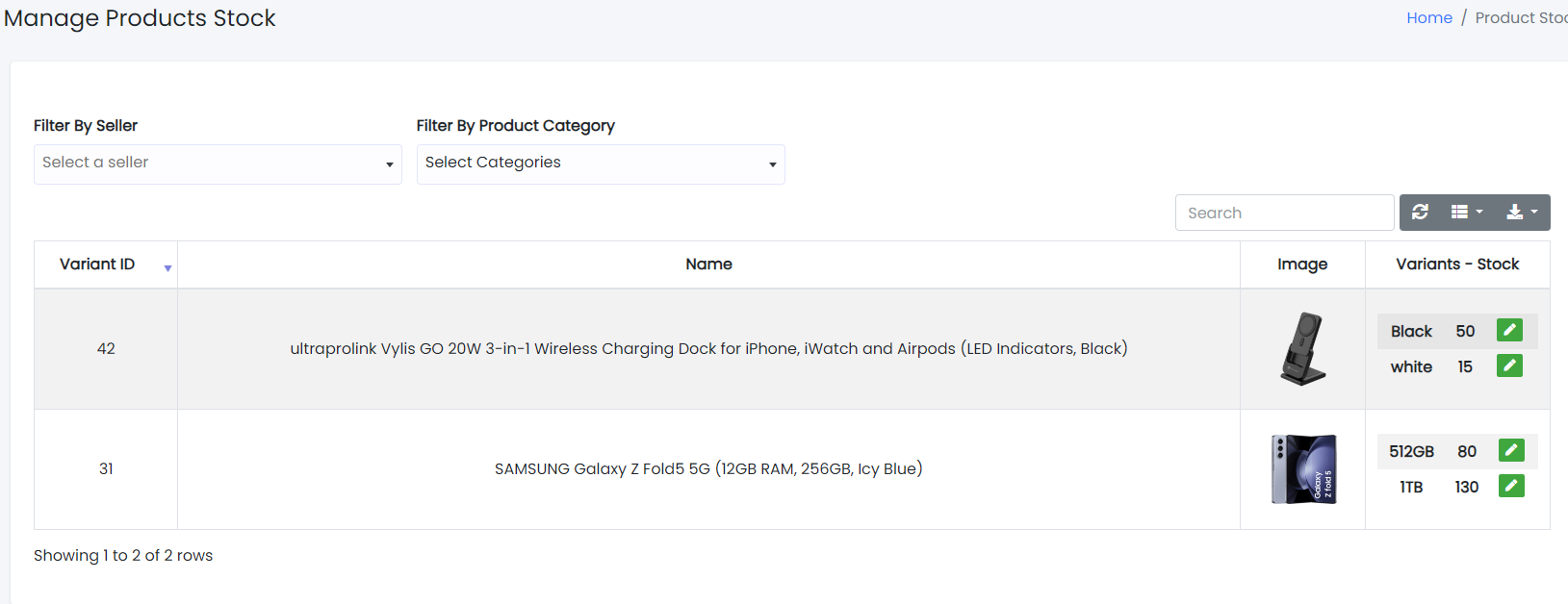This screenshot has height=604, width=1568.
Task: Edit stock for Black variant
Action: [1509, 331]
